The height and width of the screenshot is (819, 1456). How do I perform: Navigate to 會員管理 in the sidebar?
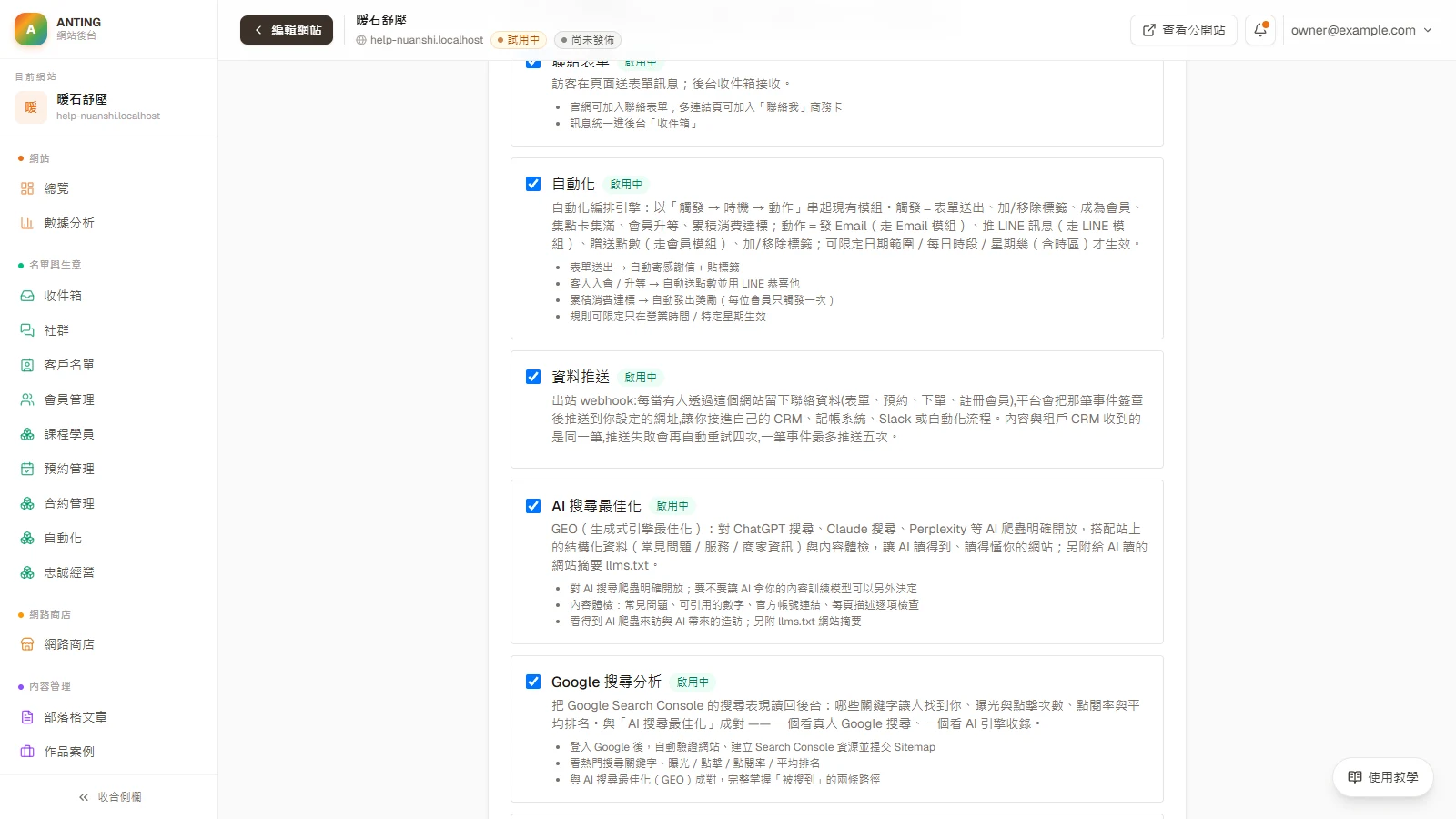109,399
